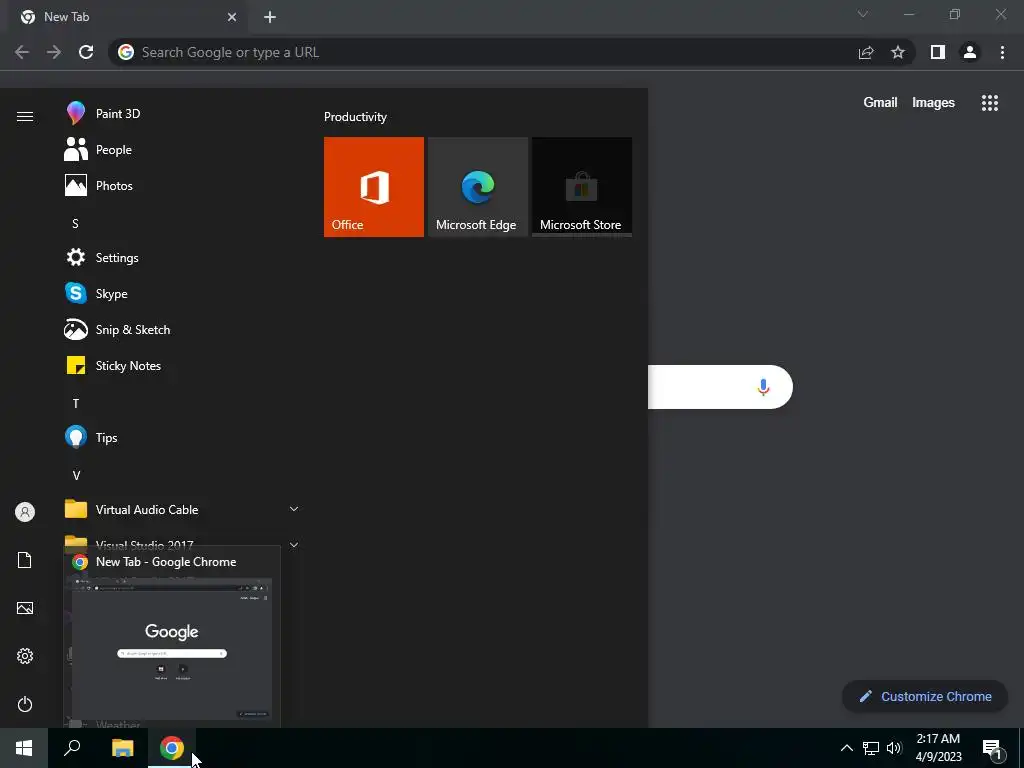Click the Google search box
The image size is (1024, 768).
point(720,387)
